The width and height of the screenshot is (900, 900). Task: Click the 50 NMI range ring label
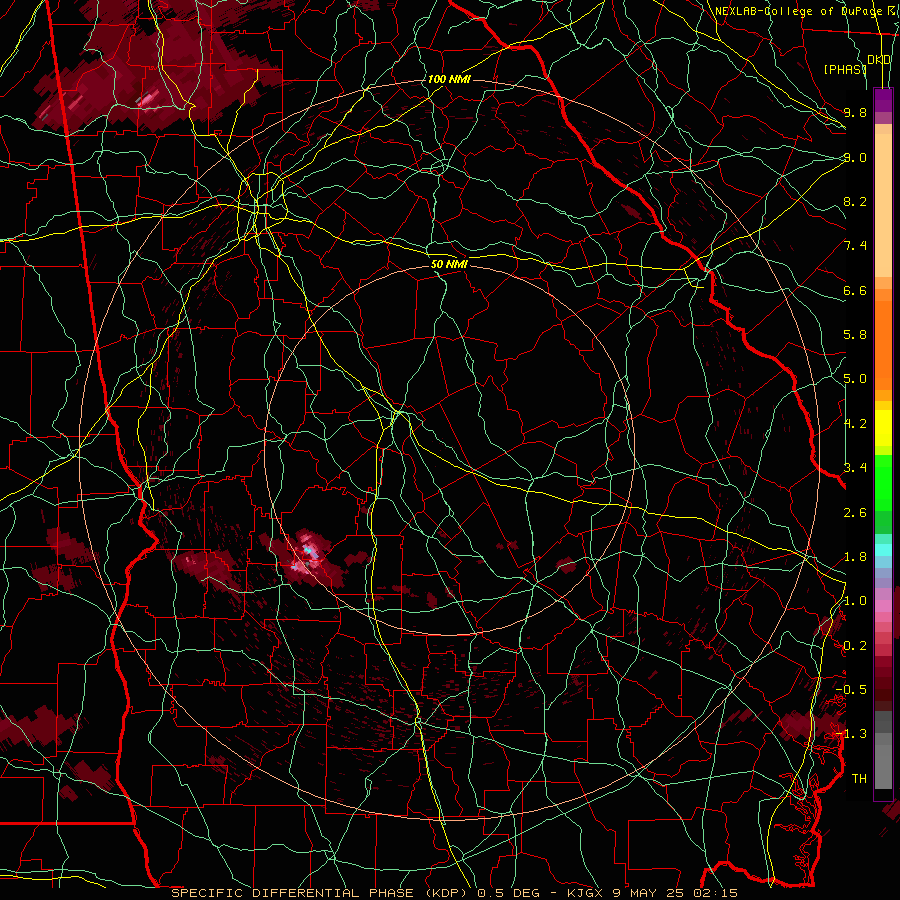pos(449,264)
